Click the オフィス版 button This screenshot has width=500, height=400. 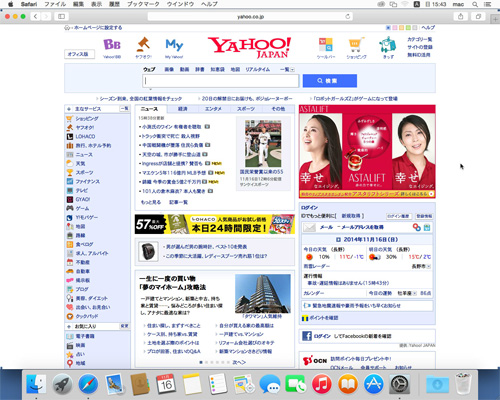point(79,54)
